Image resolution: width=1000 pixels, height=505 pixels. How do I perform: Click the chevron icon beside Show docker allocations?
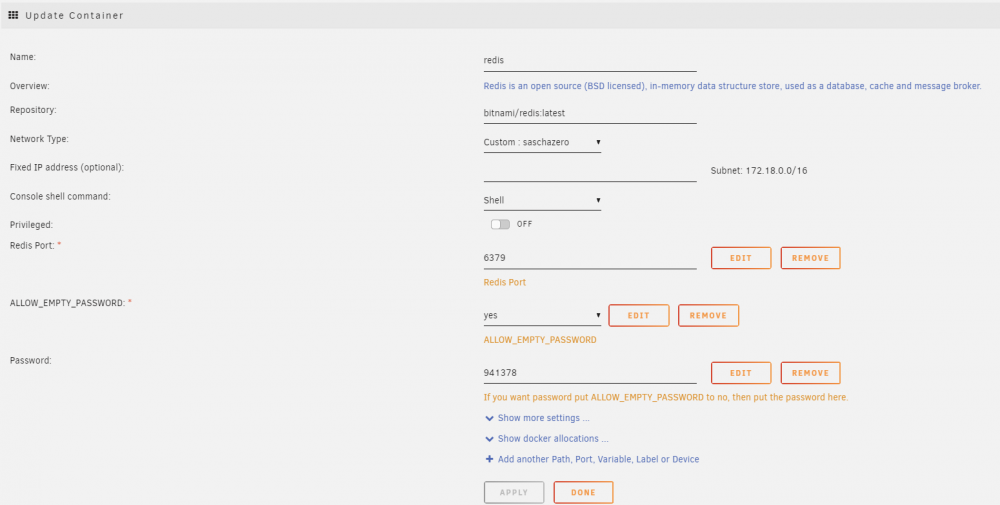489,439
